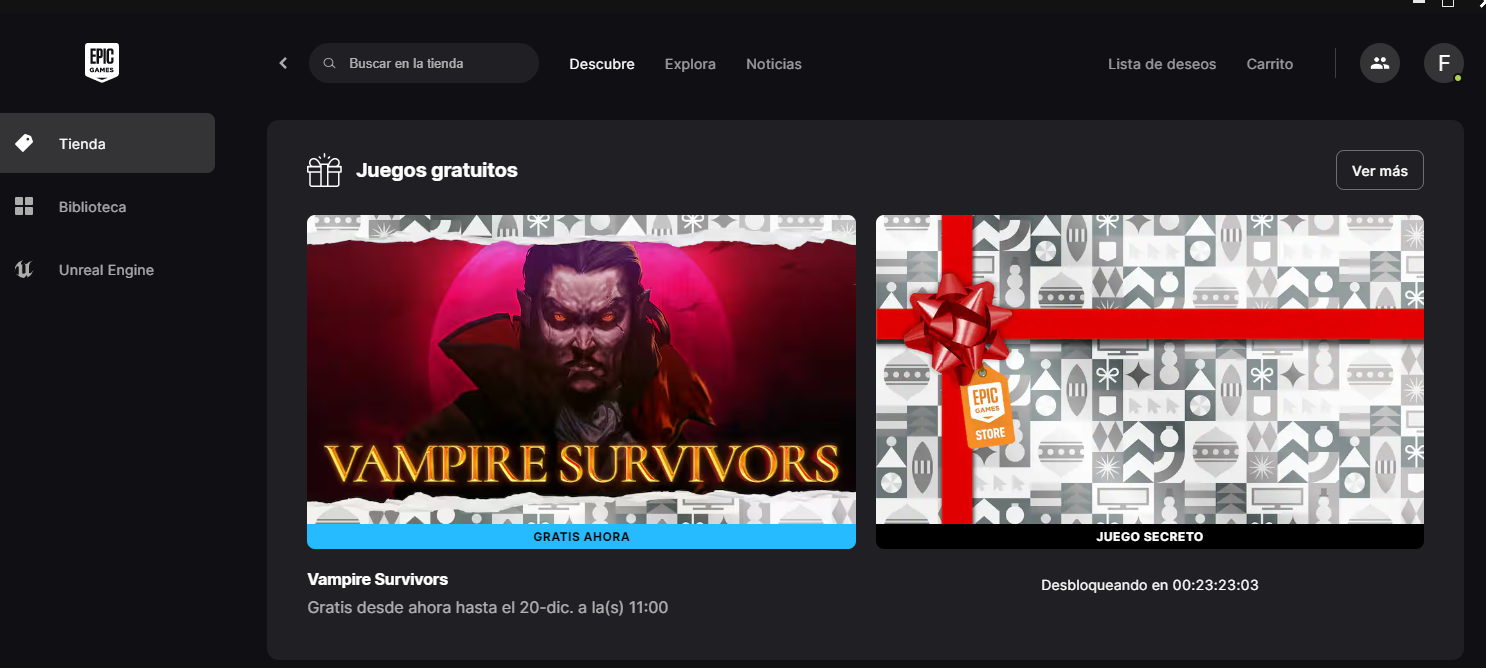
Task: Click the free-until 20-dic. date text
Action: click(488, 607)
